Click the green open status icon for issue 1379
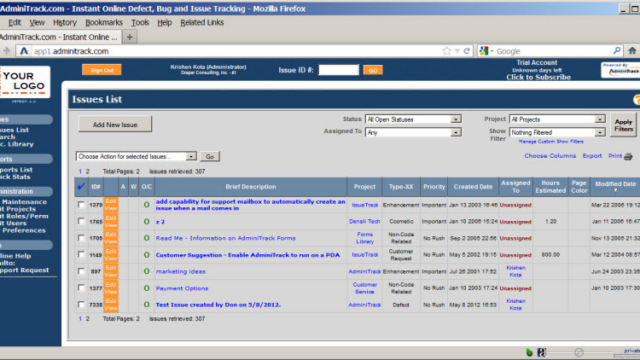Screen dimensions: 640x360 coord(147,204)
